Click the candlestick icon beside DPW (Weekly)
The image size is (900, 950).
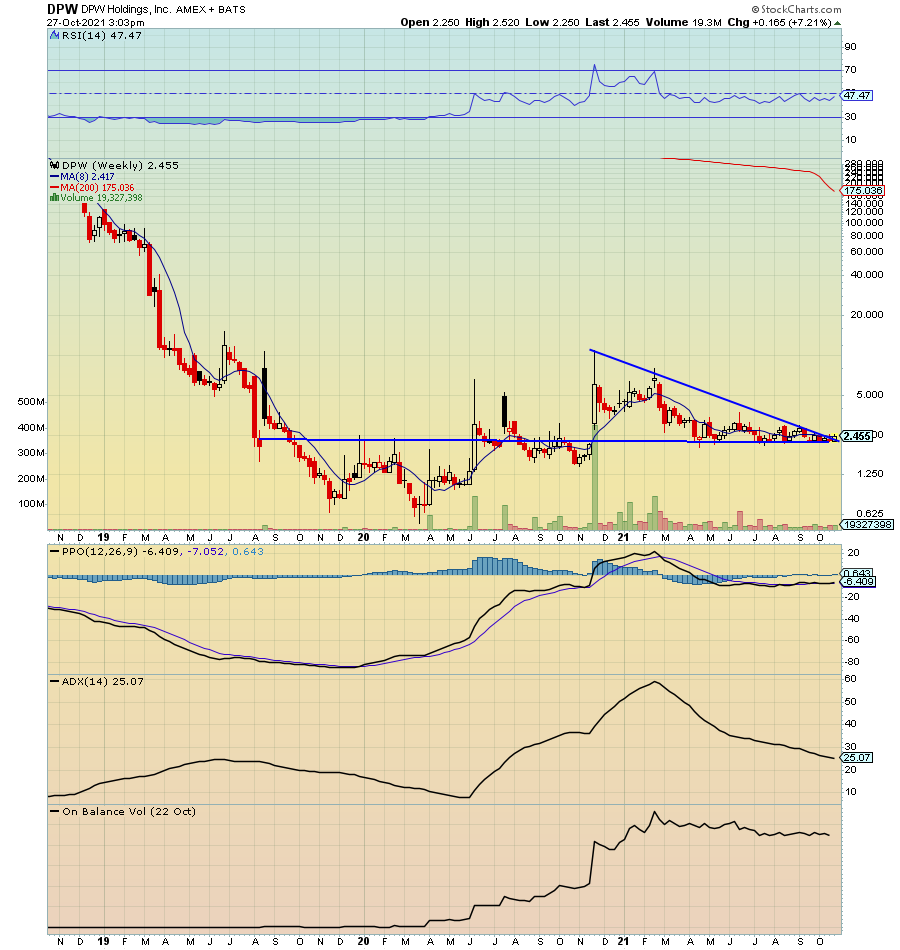point(55,165)
